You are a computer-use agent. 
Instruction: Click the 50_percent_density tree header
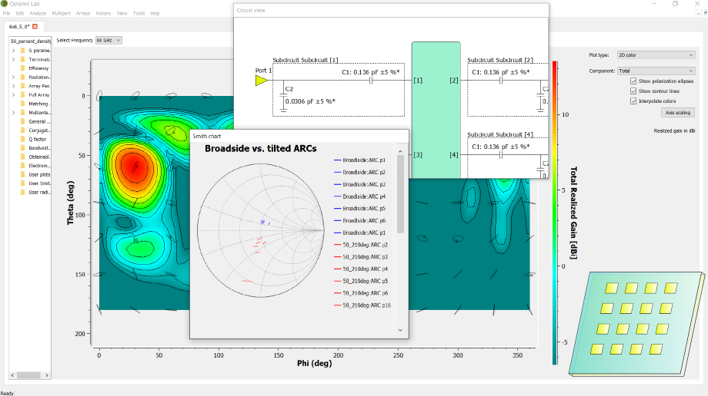[x=30, y=41]
